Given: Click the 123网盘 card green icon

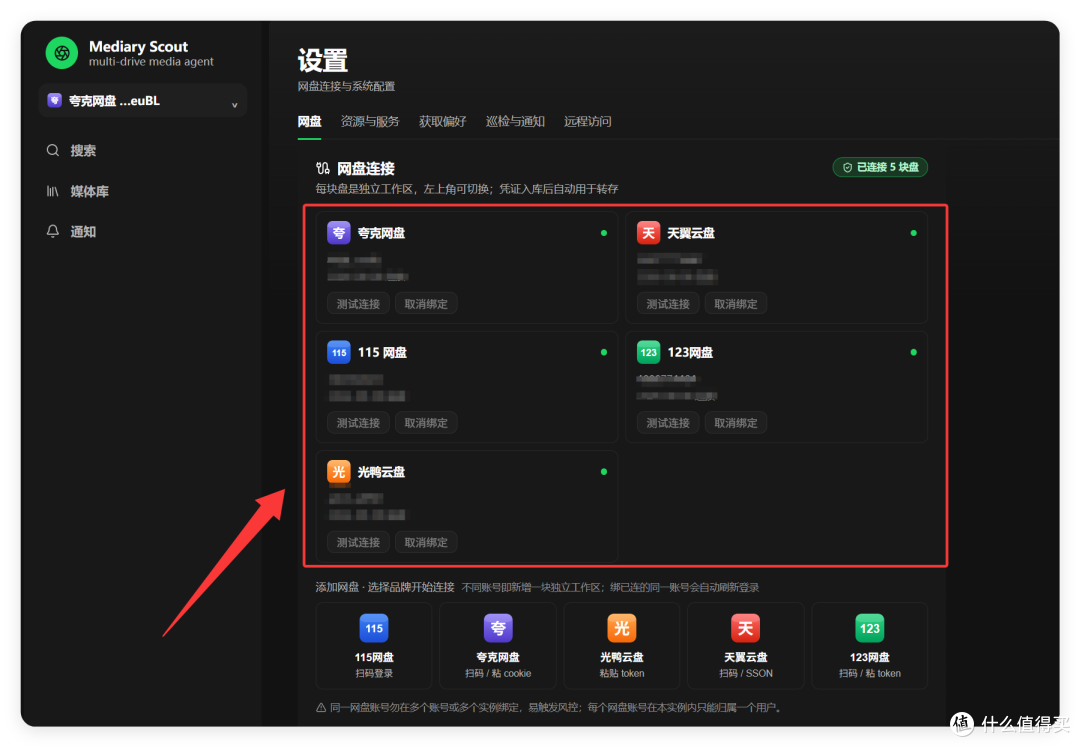Looking at the screenshot, I should click(648, 353).
